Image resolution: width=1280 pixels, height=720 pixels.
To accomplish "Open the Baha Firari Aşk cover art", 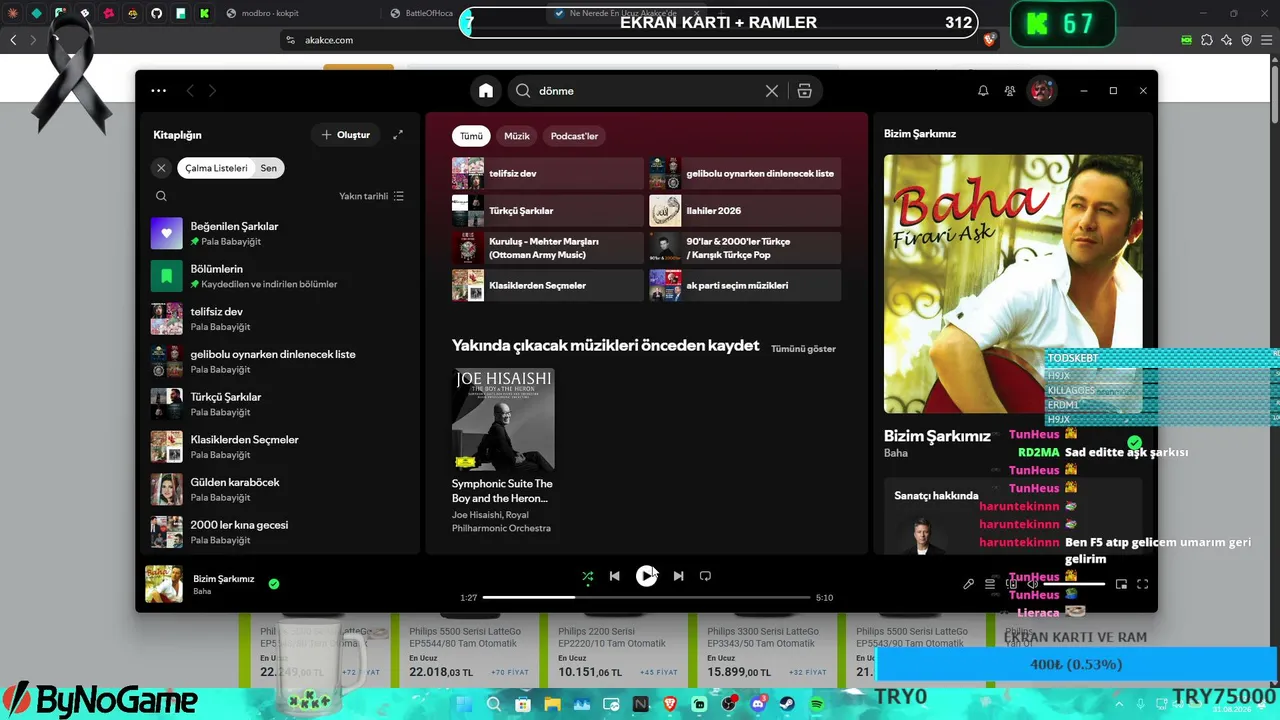I will (1013, 284).
